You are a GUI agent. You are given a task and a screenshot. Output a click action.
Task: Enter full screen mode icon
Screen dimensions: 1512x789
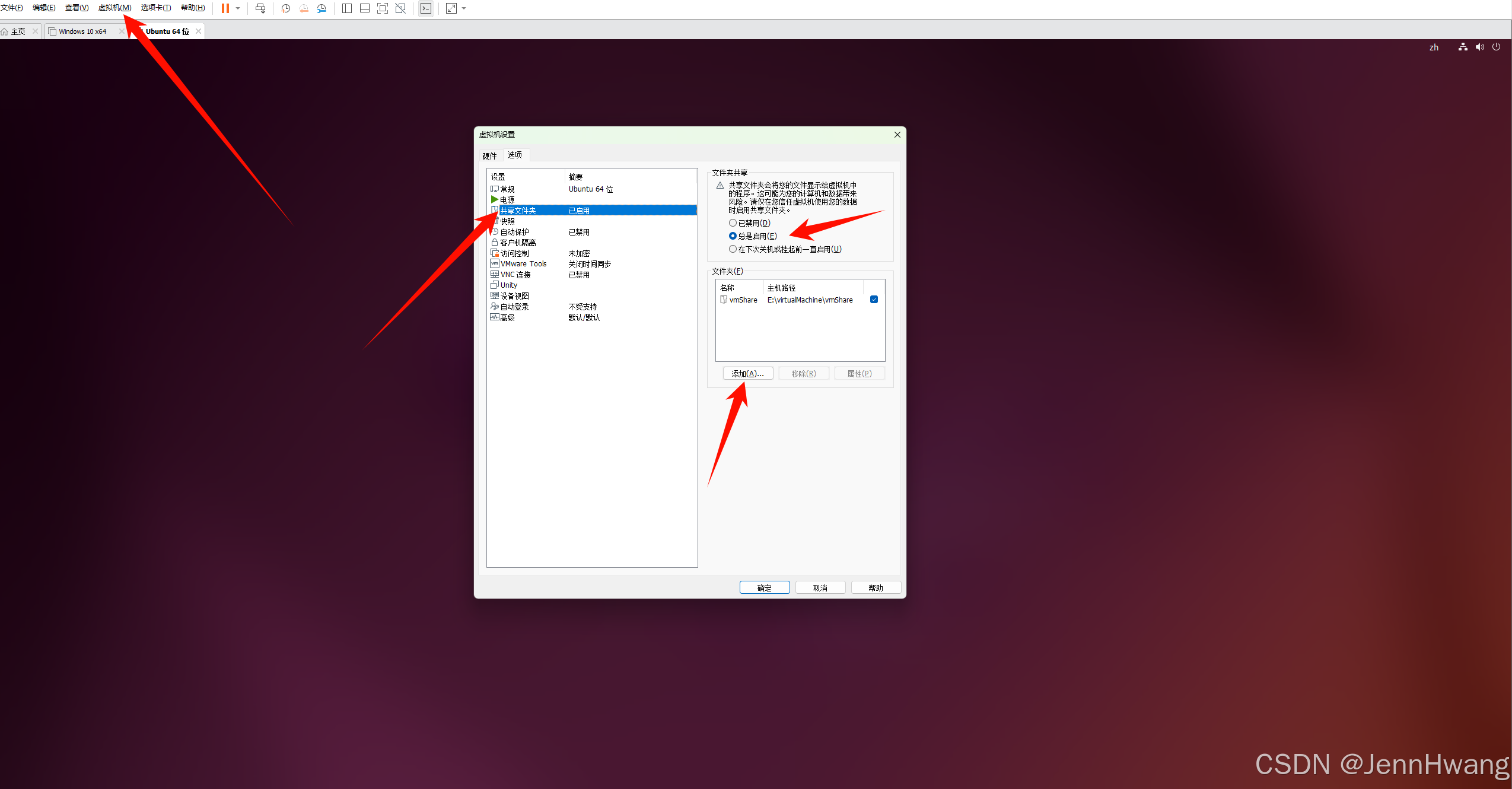[383, 8]
